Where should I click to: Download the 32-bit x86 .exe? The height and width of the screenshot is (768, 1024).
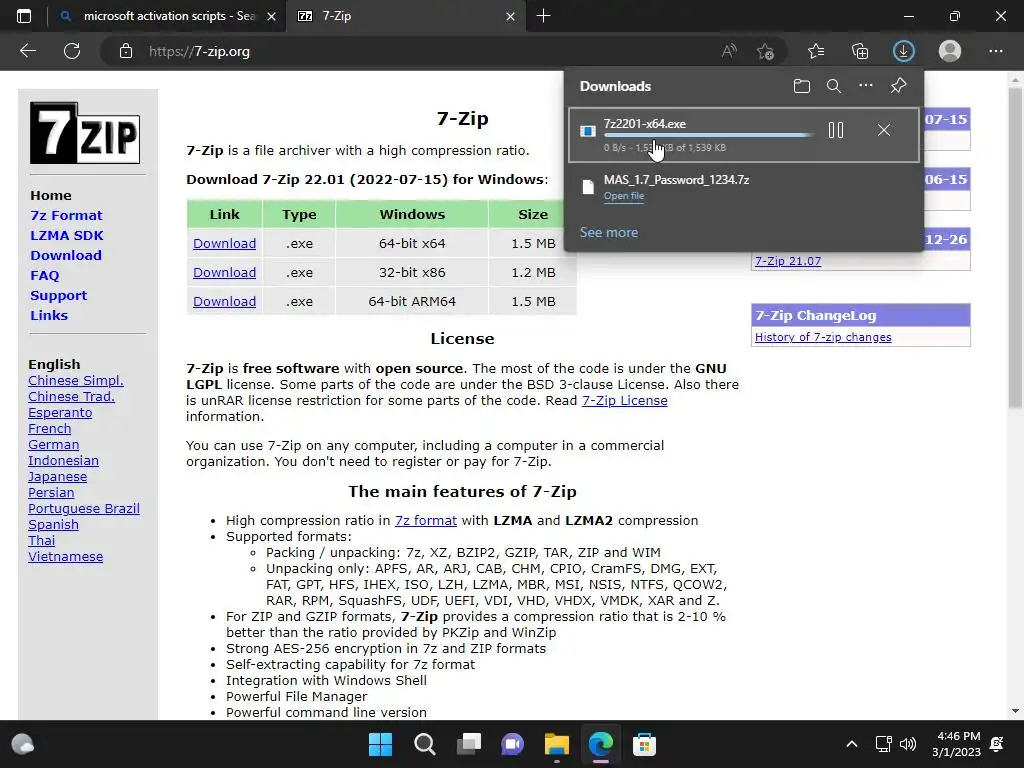click(x=225, y=272)
